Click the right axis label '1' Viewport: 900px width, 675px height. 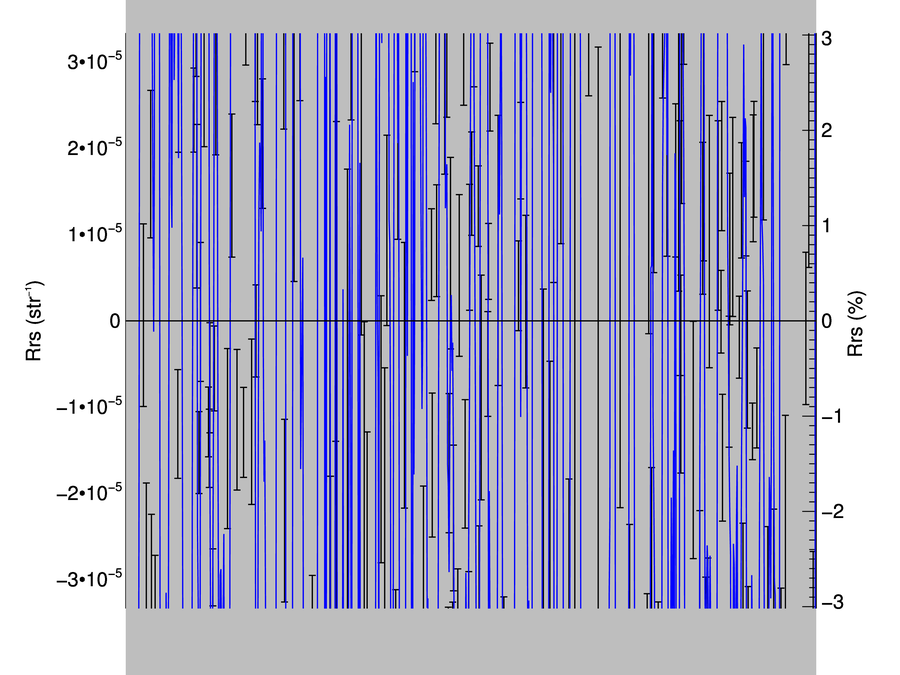click(827, 226)
